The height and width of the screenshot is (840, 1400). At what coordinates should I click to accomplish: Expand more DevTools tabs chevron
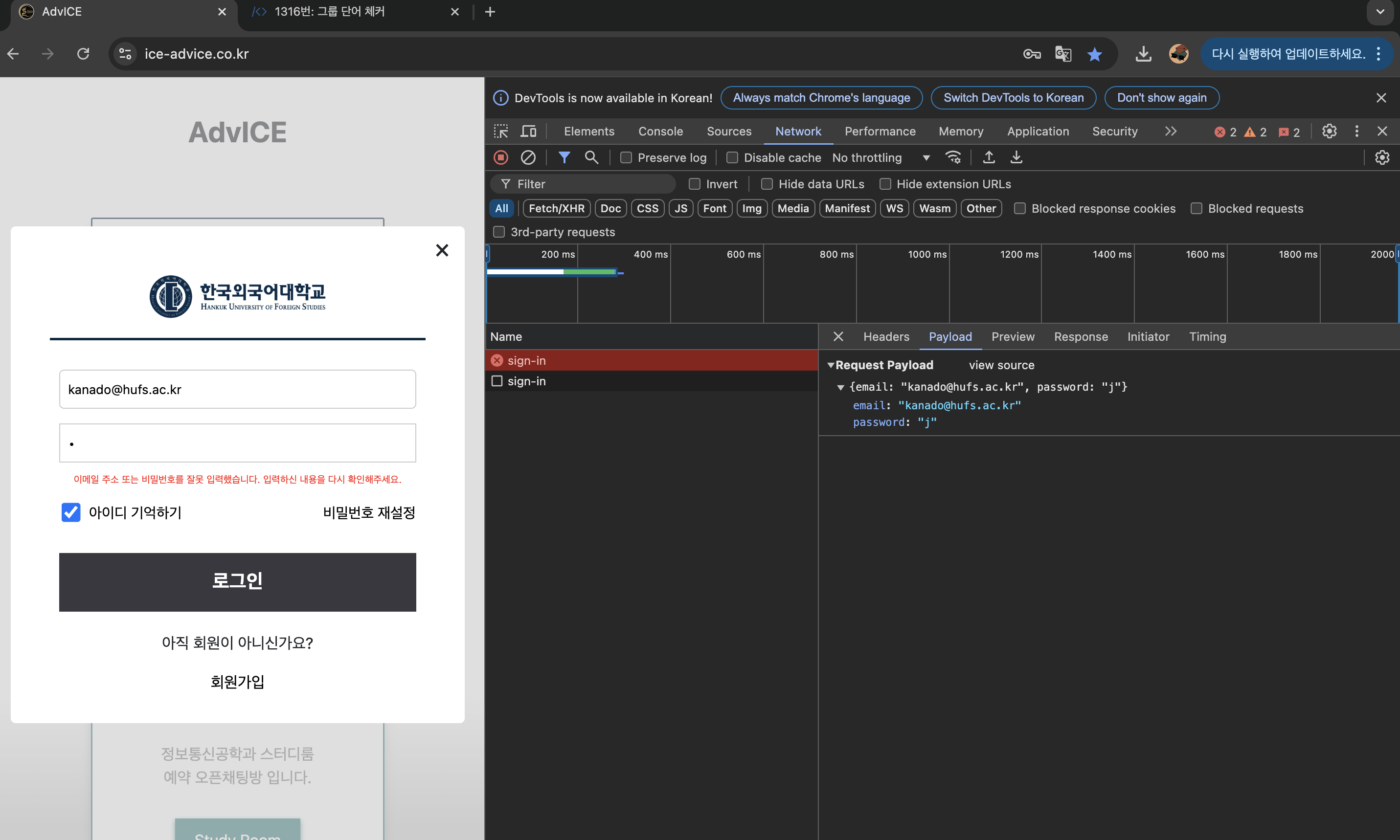(1171, 132)
